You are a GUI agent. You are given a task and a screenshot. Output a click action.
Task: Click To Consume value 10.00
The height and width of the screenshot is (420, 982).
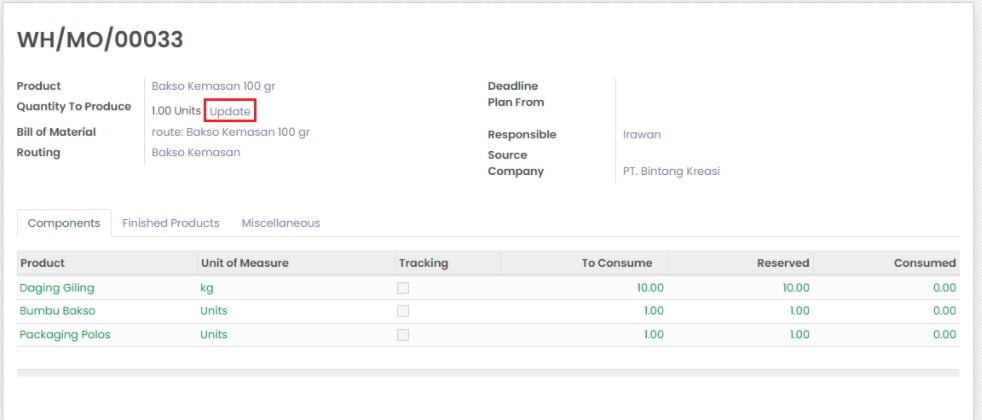[x=650, y=288]
